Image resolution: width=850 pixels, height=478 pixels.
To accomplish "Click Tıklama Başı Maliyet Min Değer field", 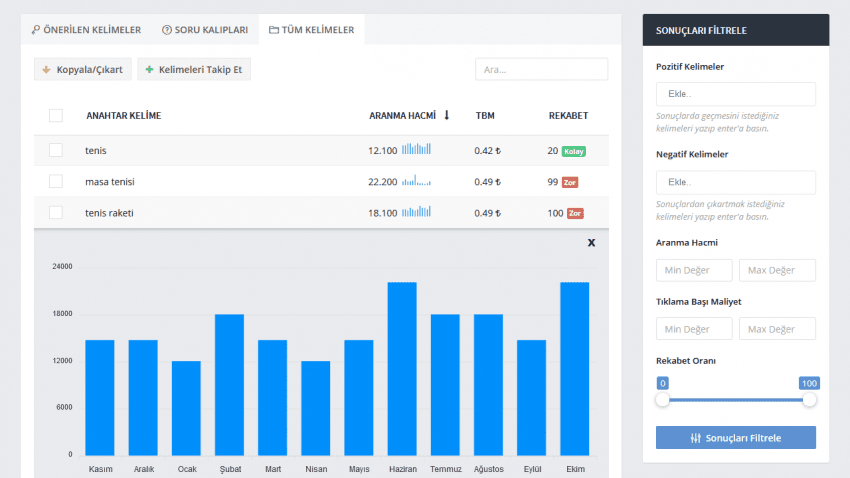I will tap(694, 329).
